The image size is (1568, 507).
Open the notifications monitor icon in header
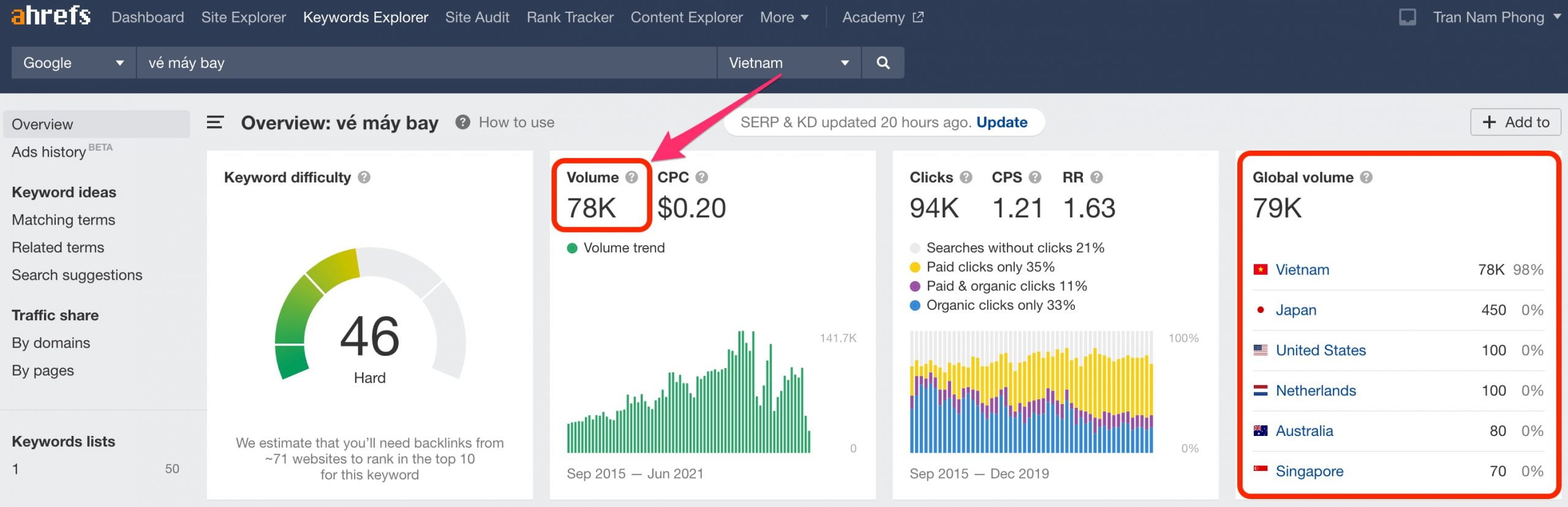pyautogui.click(x=1408, y=17)
